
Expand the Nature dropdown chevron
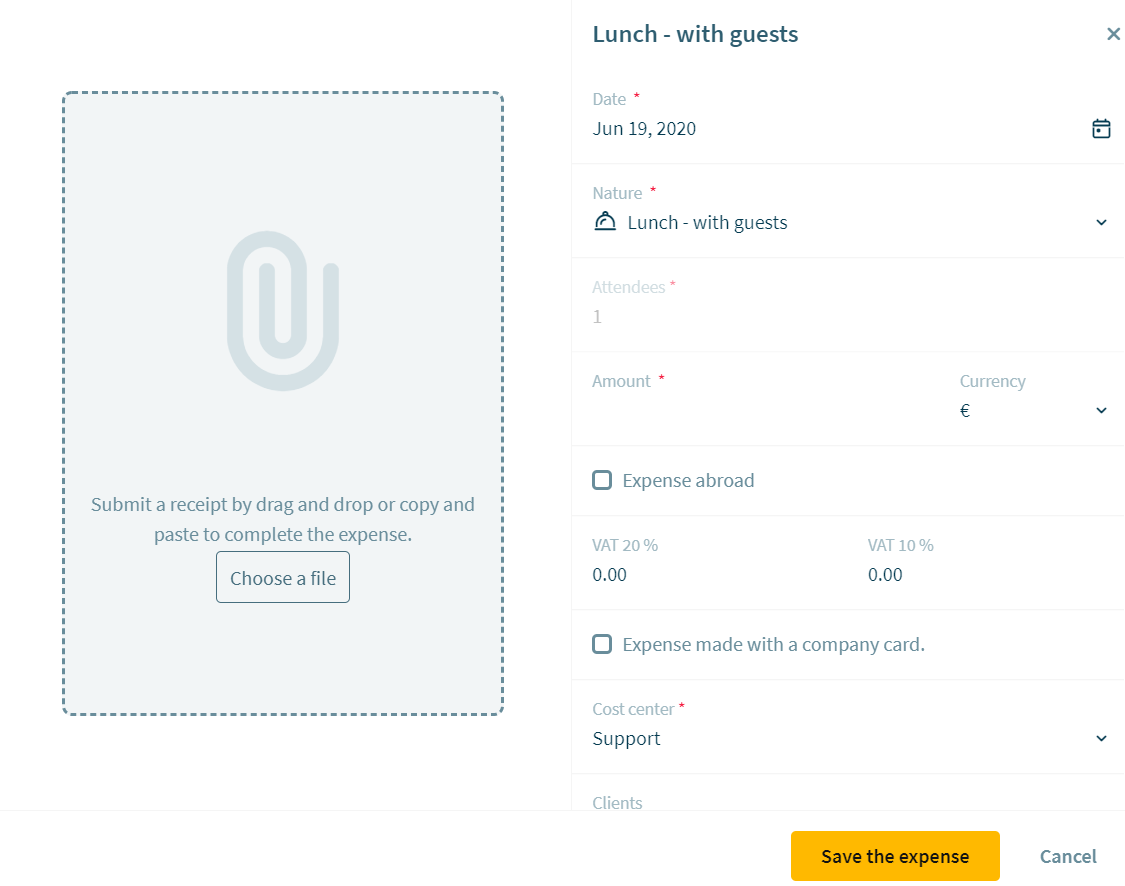[1101, 222]
